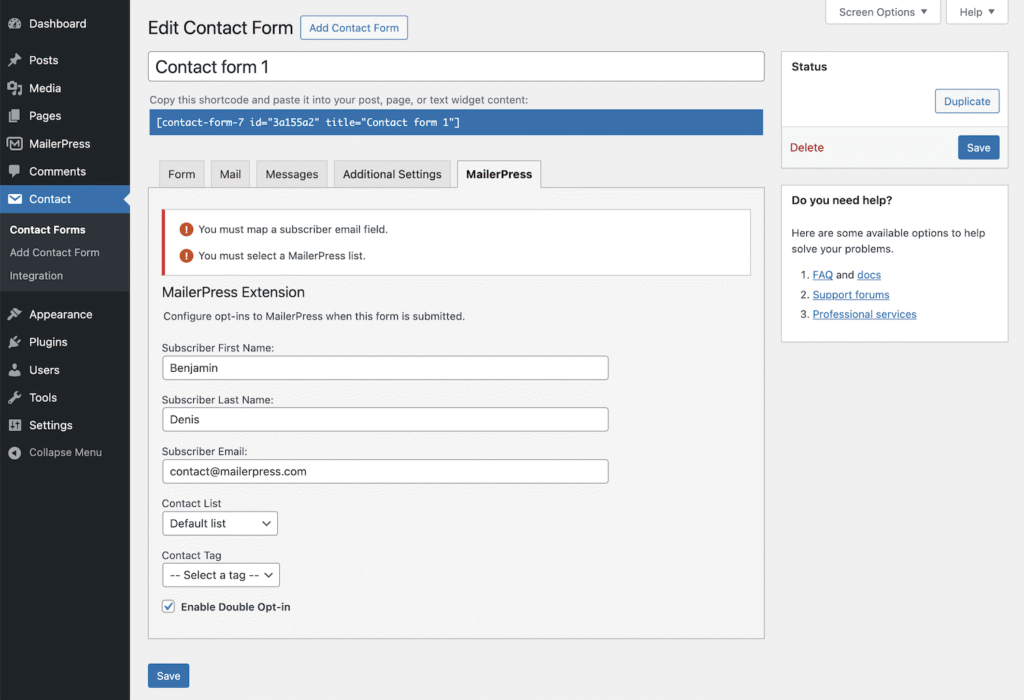Click the Subscriber Email input field
1024x700 pixels.
pyautogui.click(x=385, y=471)
